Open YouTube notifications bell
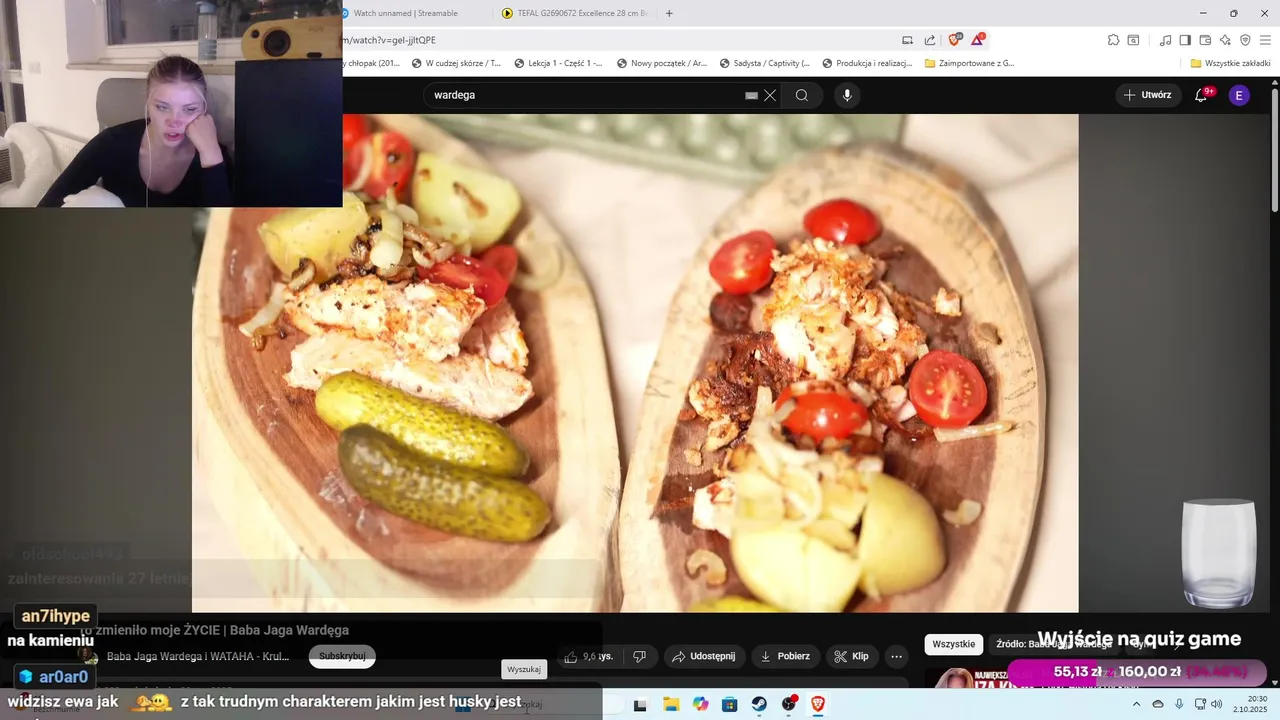This screenshot has width=1280, height=720. [x=1202, y=95]
